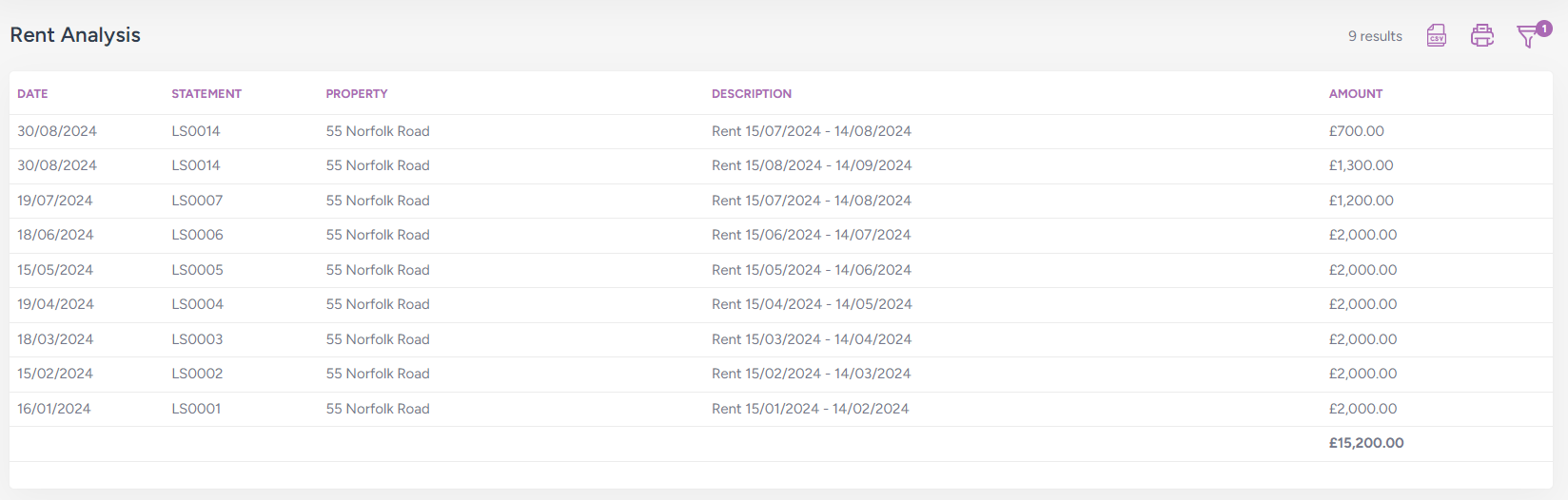1568x500 pixels.
Task: Click the 9 results count
Action: click(1374, 36)
